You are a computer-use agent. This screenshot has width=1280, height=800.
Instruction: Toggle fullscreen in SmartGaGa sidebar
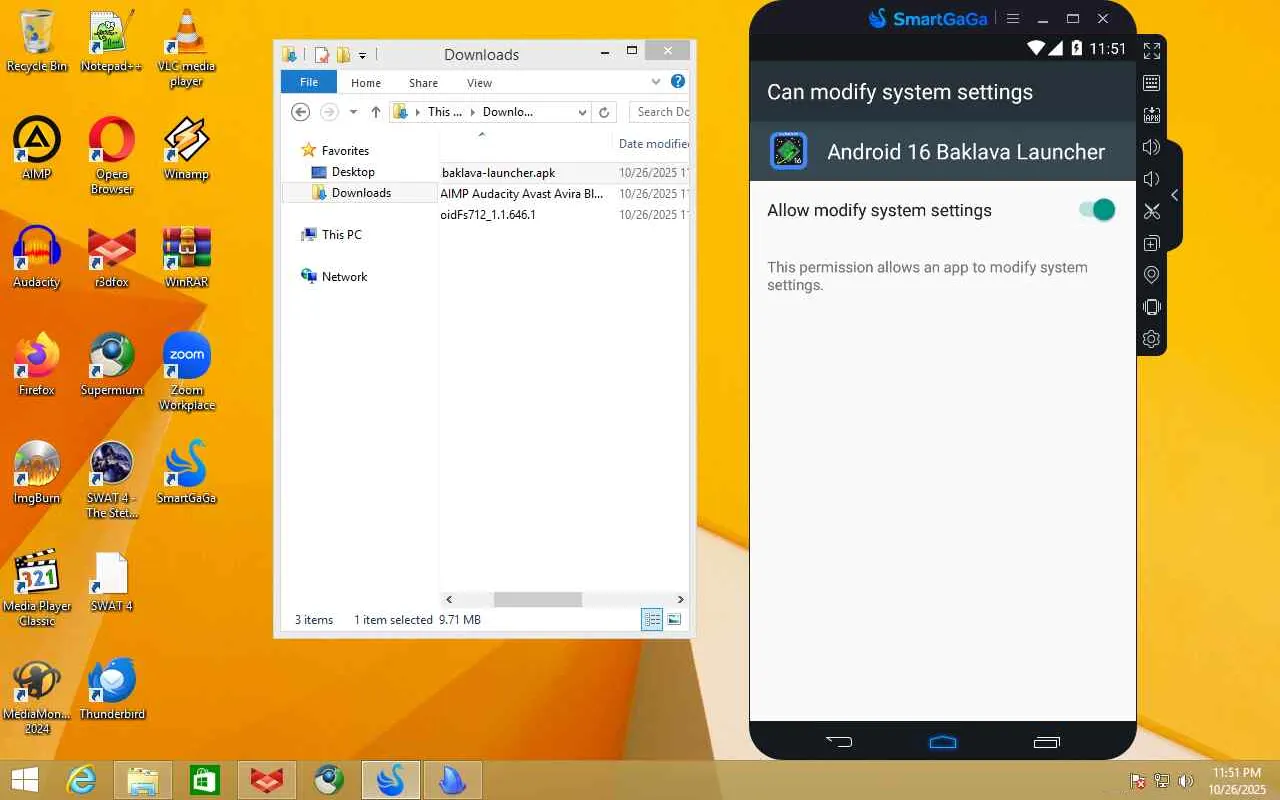pos(1151,50)
